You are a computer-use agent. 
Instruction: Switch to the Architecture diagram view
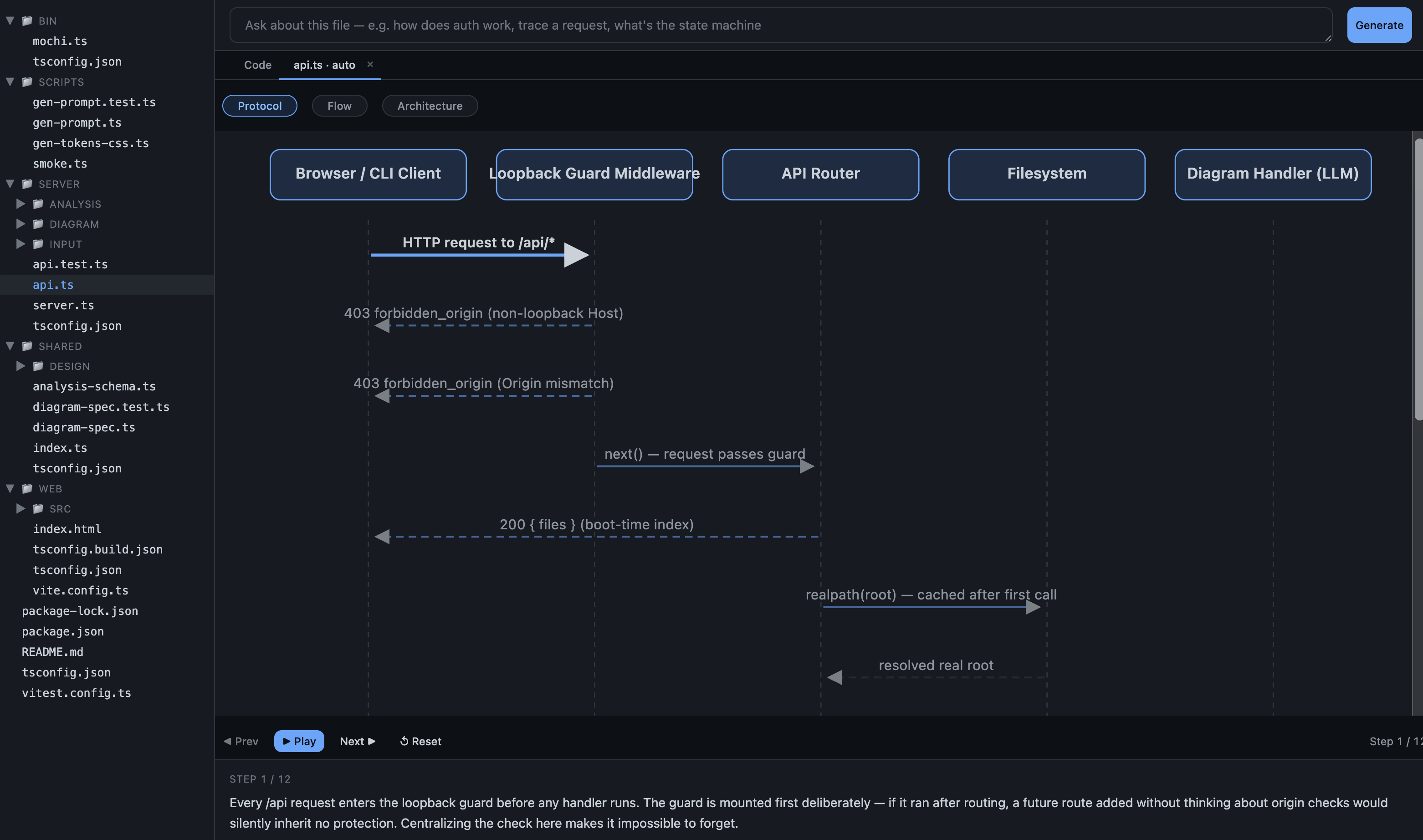[x=430, y=106]
